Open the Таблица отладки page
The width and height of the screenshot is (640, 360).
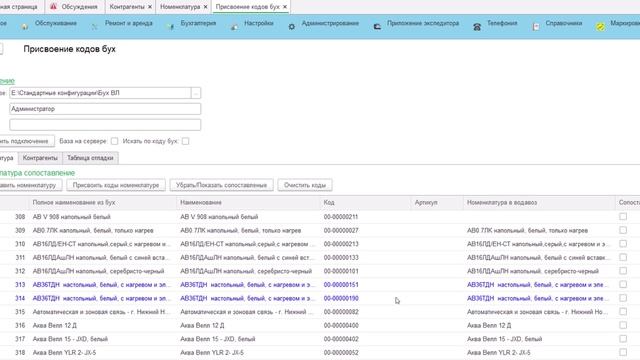(x=90, y=158)
